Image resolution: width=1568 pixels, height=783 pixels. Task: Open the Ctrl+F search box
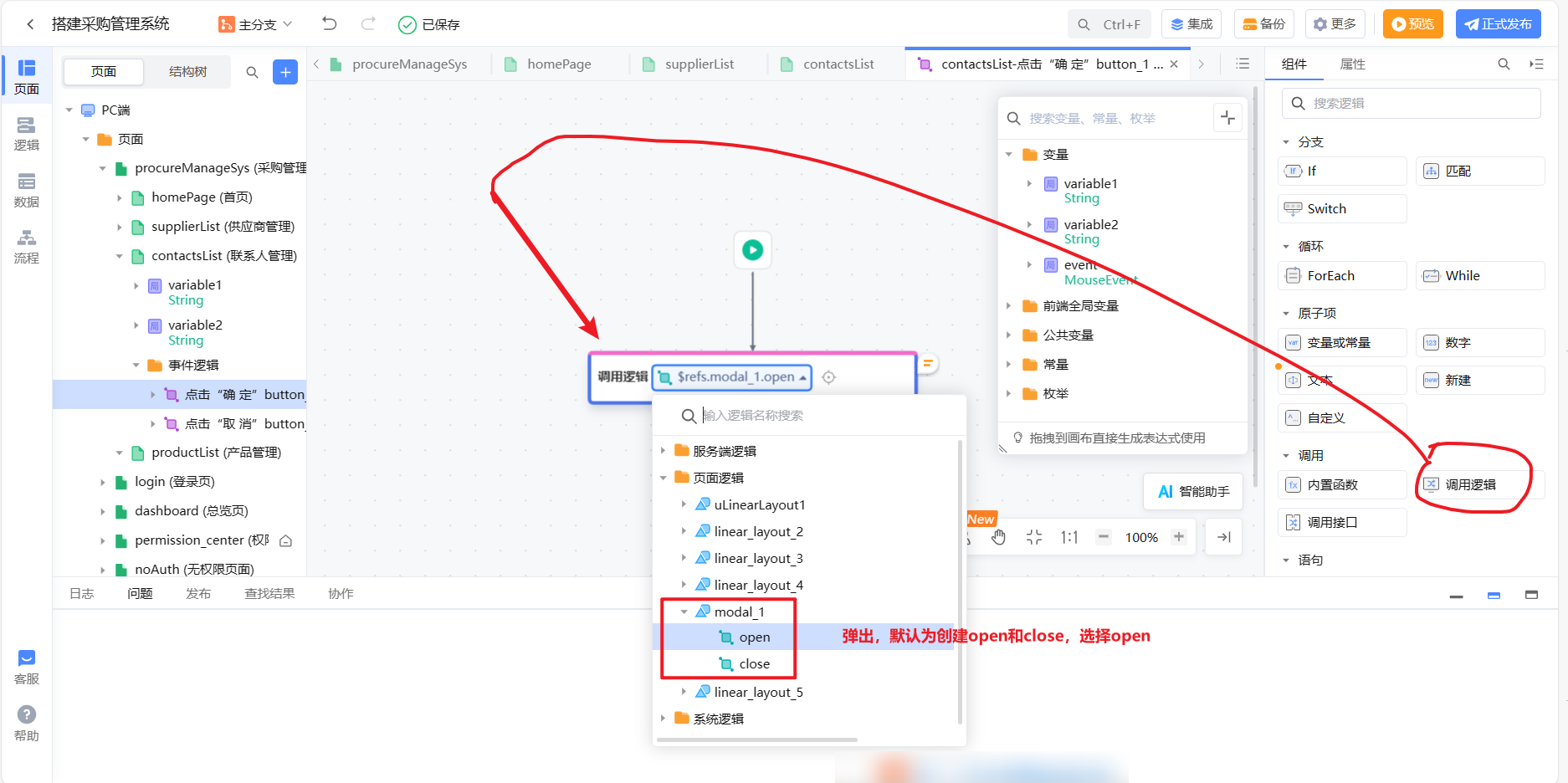tap(1109, 24)
